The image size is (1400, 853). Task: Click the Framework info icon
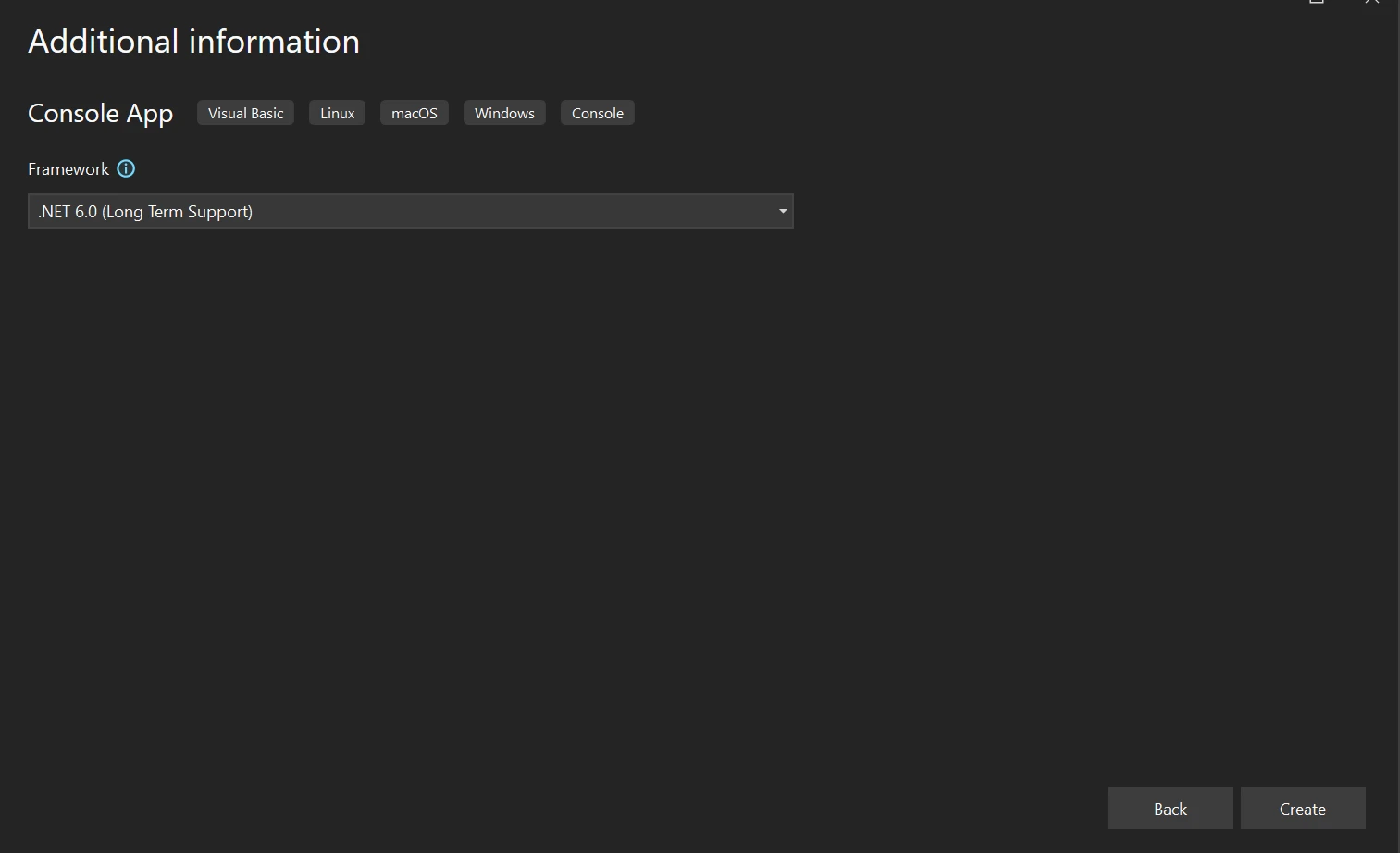coord(126,168)
